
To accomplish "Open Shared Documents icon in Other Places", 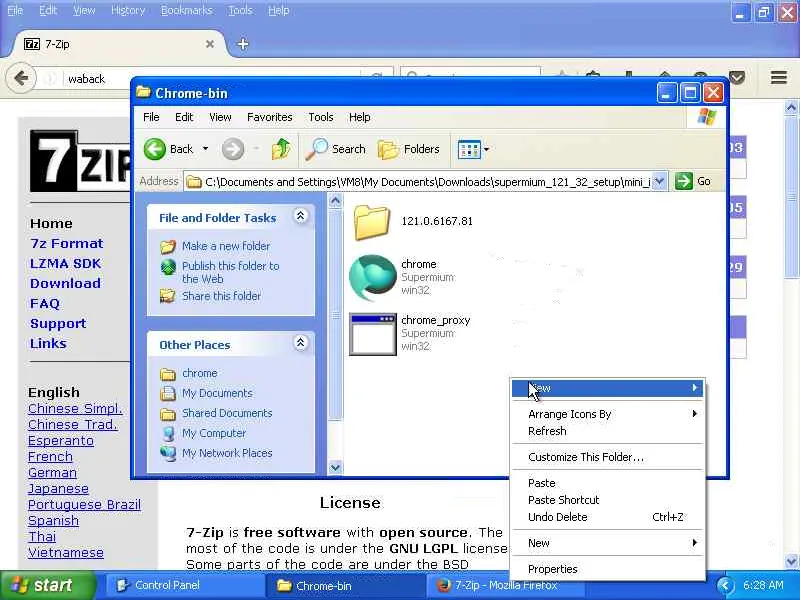I will (168, 413).
